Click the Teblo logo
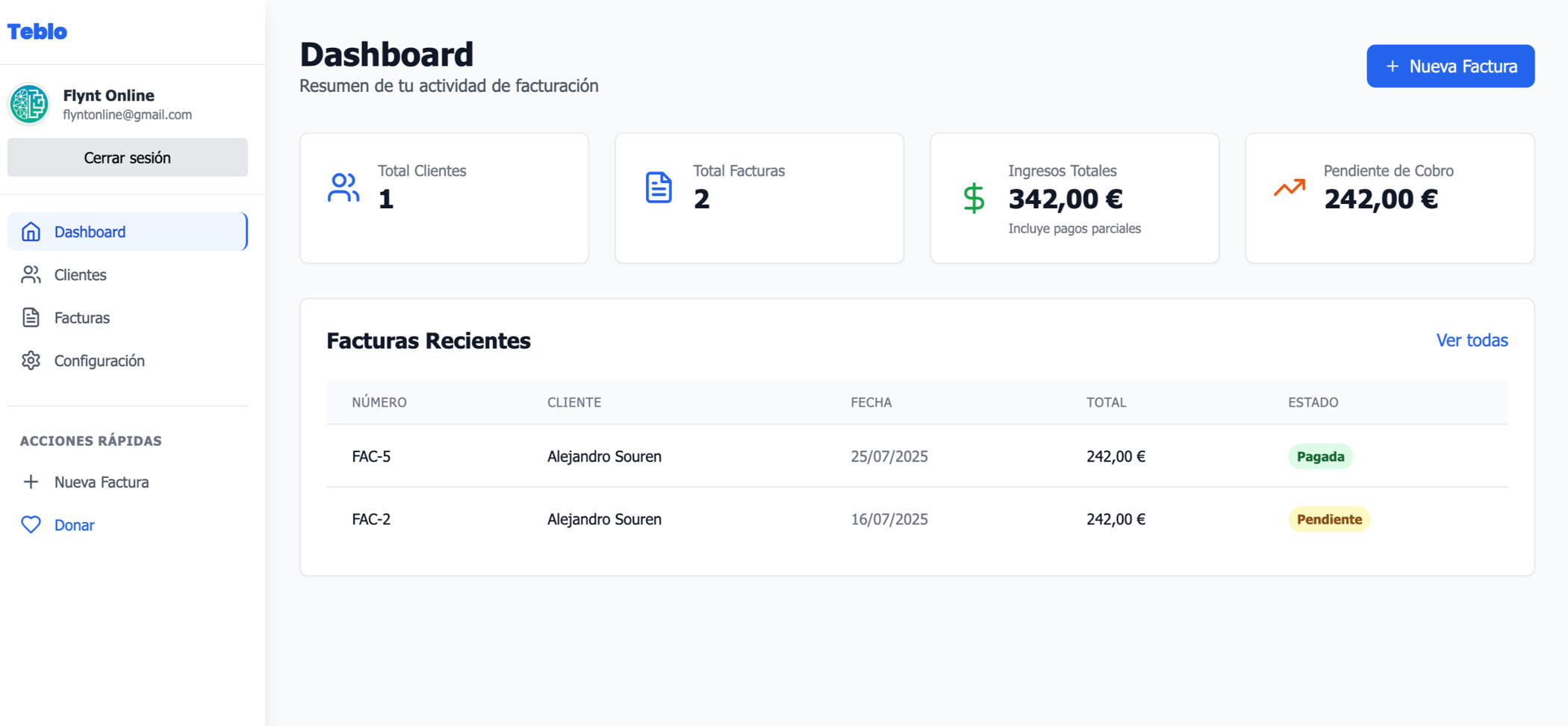Image resolution: width=1568 pixels, height=726 pixels. click(36, 31)
